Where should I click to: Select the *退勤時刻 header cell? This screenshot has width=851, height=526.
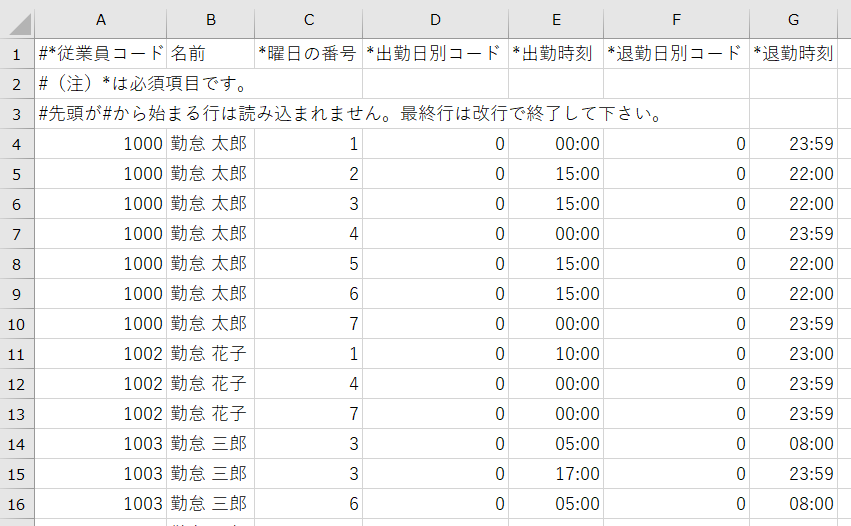pos(793,54)
